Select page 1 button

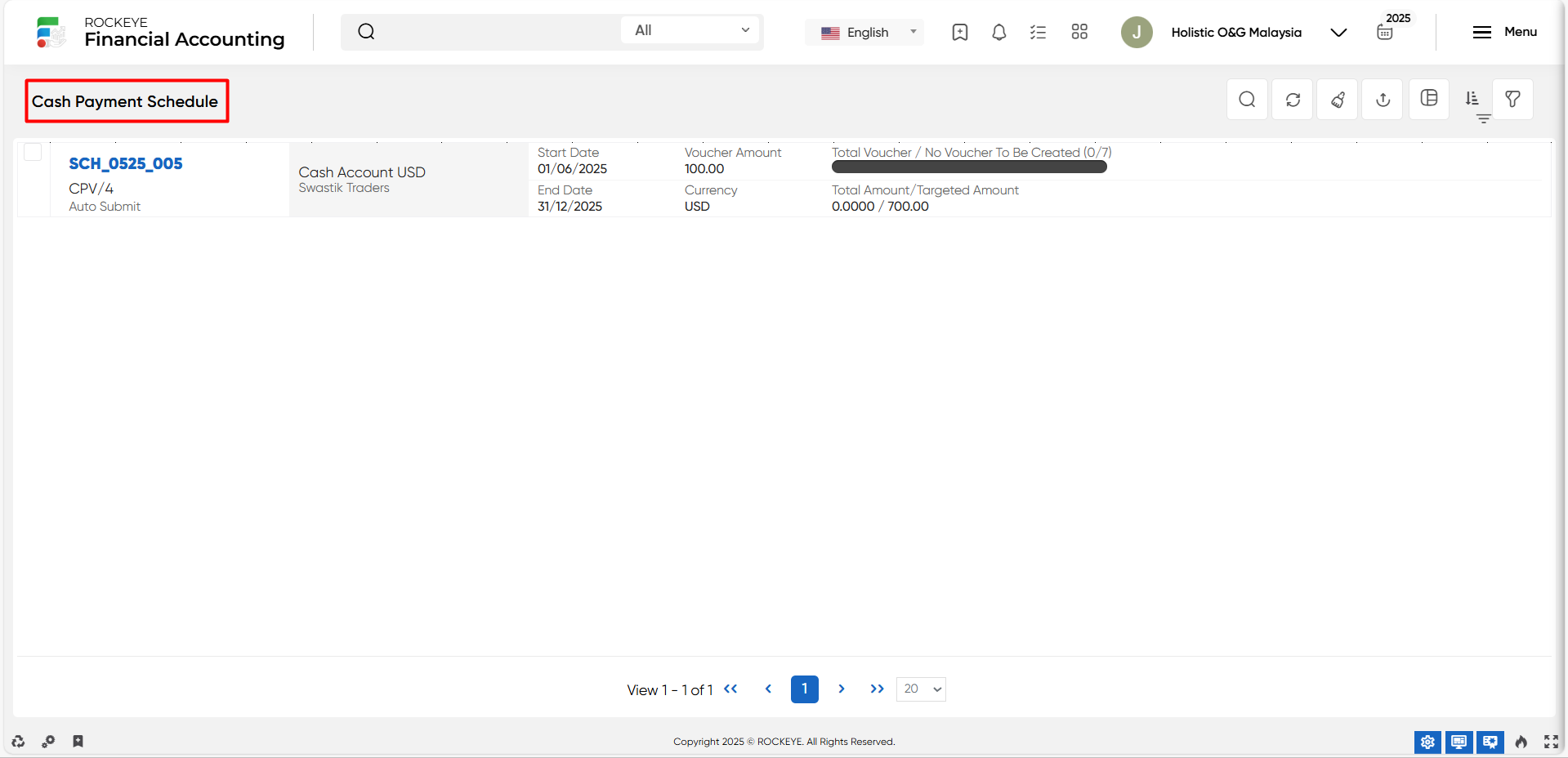(805, 689)
